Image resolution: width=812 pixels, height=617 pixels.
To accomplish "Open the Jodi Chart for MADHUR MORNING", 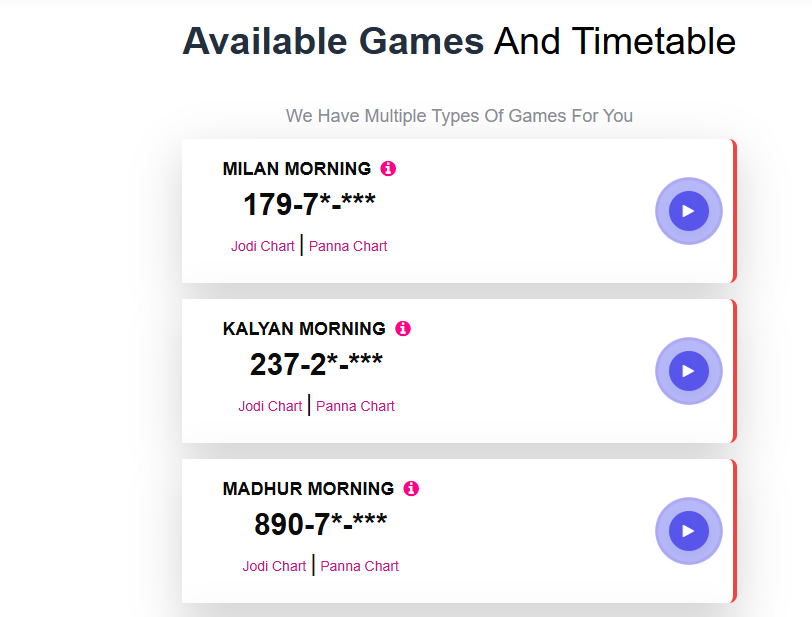I will click(x=274, y=565).
